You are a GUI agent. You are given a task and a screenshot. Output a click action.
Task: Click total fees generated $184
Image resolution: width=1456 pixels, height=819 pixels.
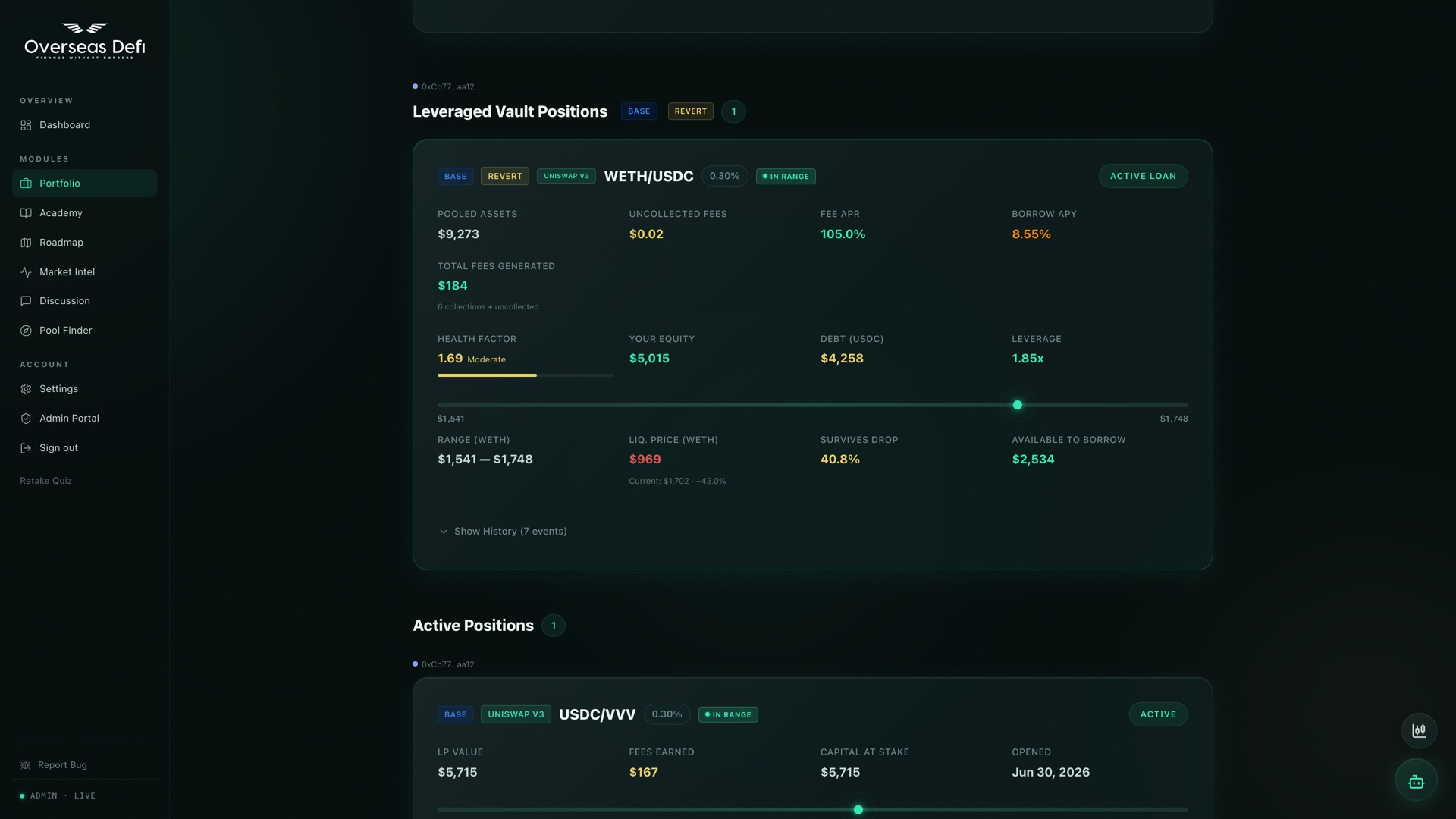453,286
